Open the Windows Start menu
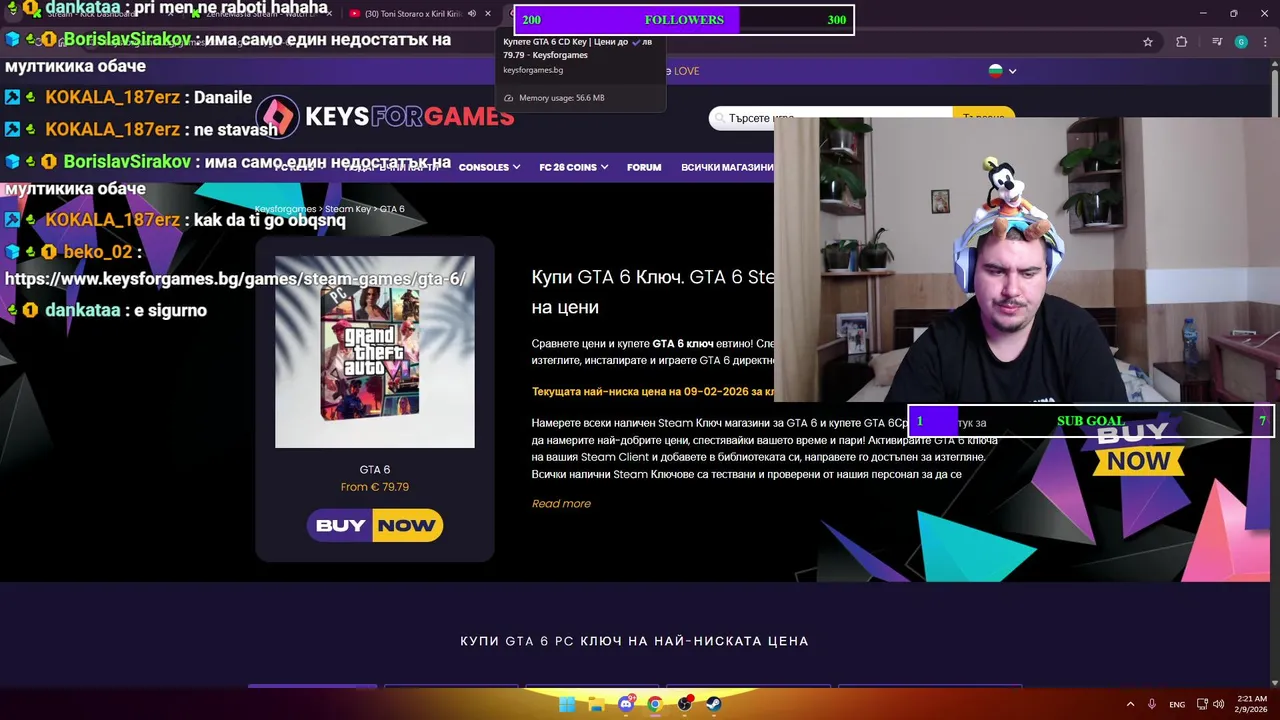Viewport: 1280px width, 720px height. tap(567, 704)
